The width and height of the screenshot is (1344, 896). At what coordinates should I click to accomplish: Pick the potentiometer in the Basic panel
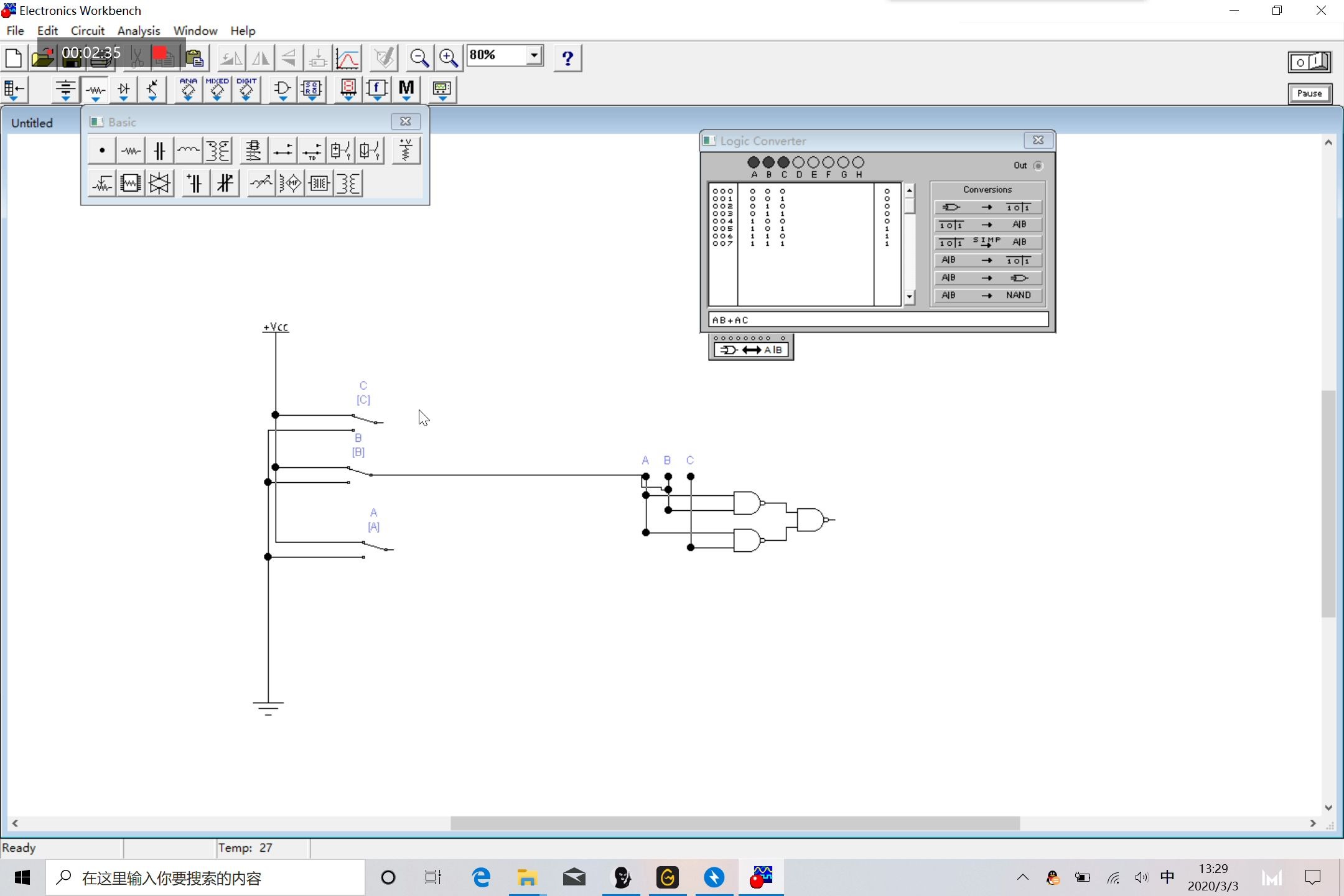coord(102,184)
